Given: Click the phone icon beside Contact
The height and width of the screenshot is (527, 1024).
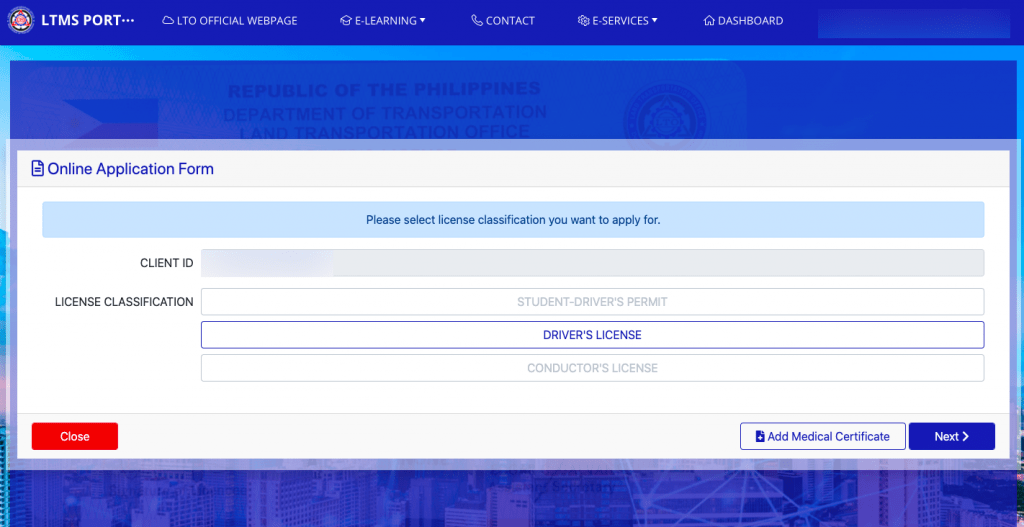Looking at the screenshot, I should click(x=477, y=20).
